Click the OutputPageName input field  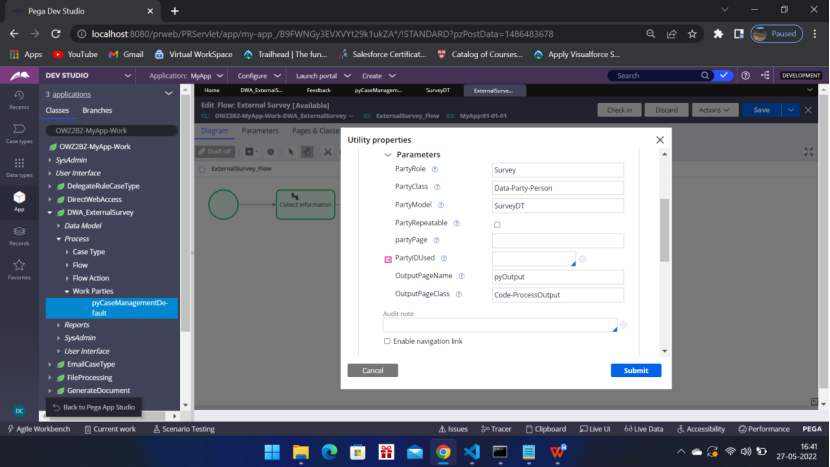557,277
